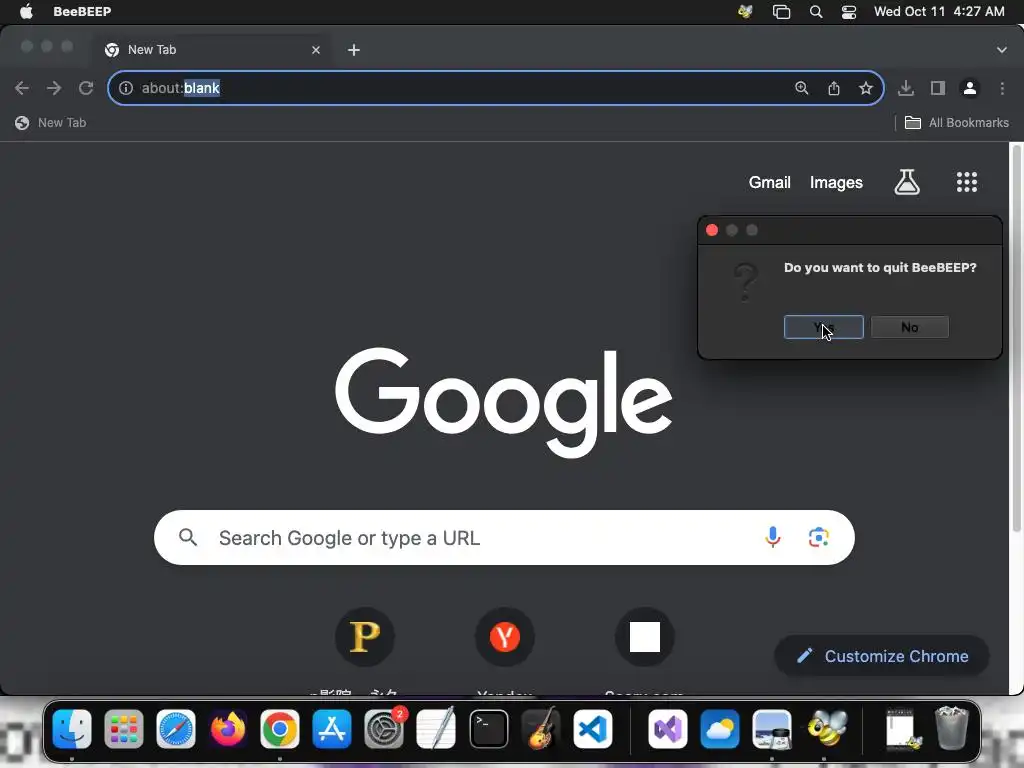Launch Firefox from the Dock
Screen dimensions: 1024x768
point(228,729)
